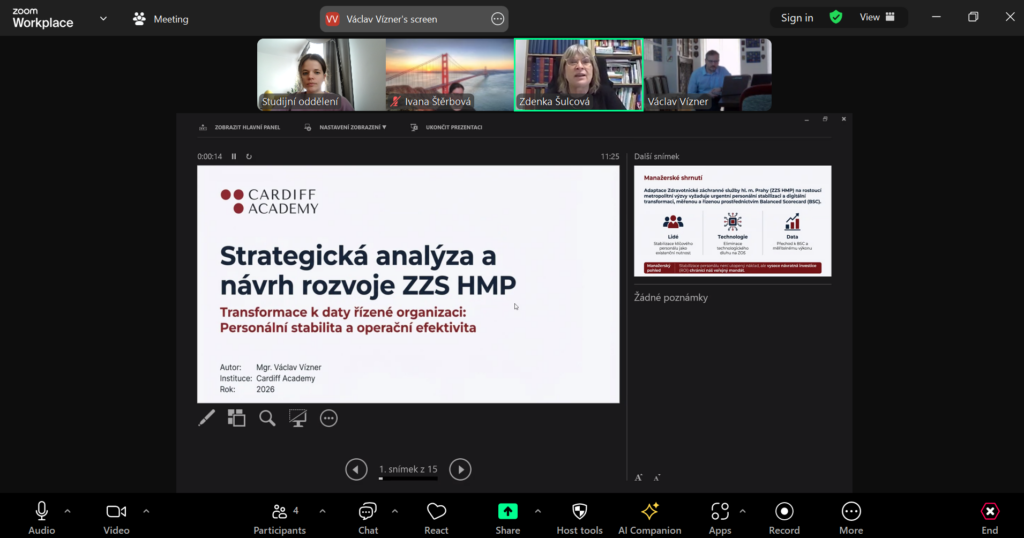Click the magnifier zoom into slide icon
The width and height of the screenshot is (1024, 538).
267,418
